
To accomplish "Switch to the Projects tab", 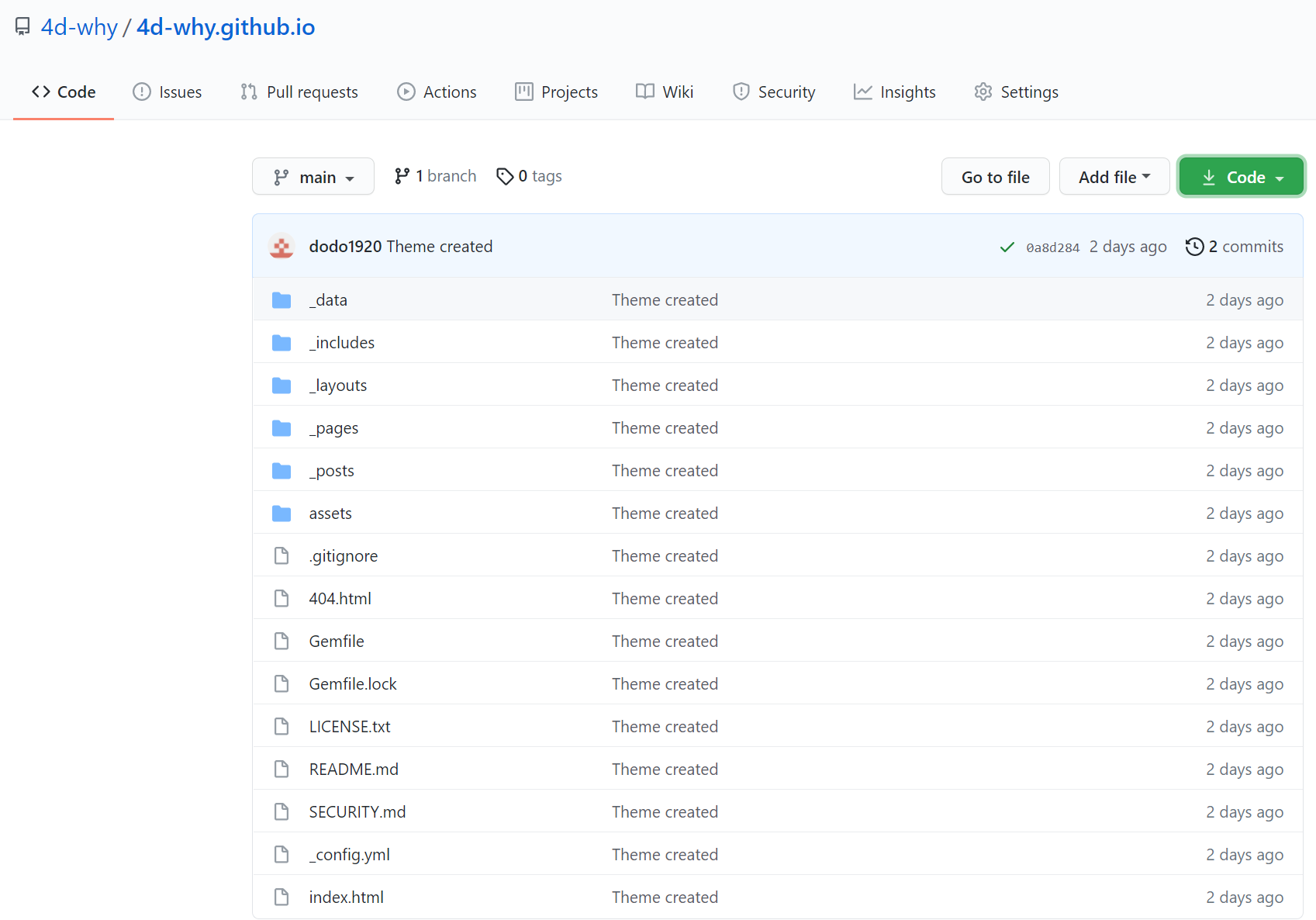I will click(556, 92).
